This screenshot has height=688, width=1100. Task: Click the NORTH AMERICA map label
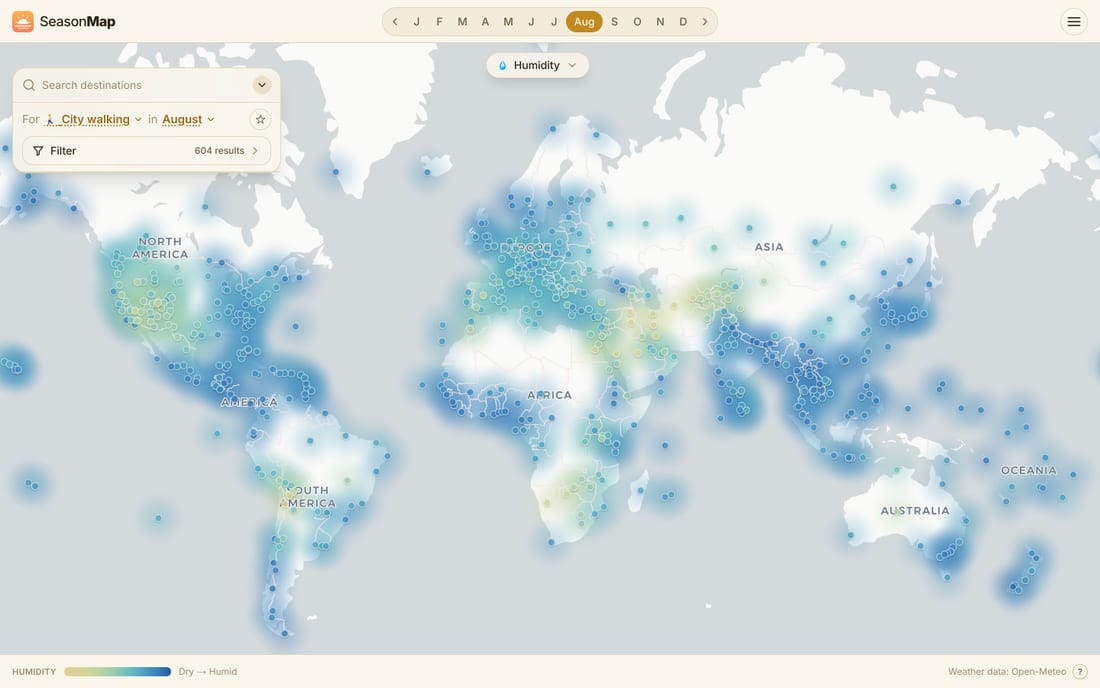point(160,248)
